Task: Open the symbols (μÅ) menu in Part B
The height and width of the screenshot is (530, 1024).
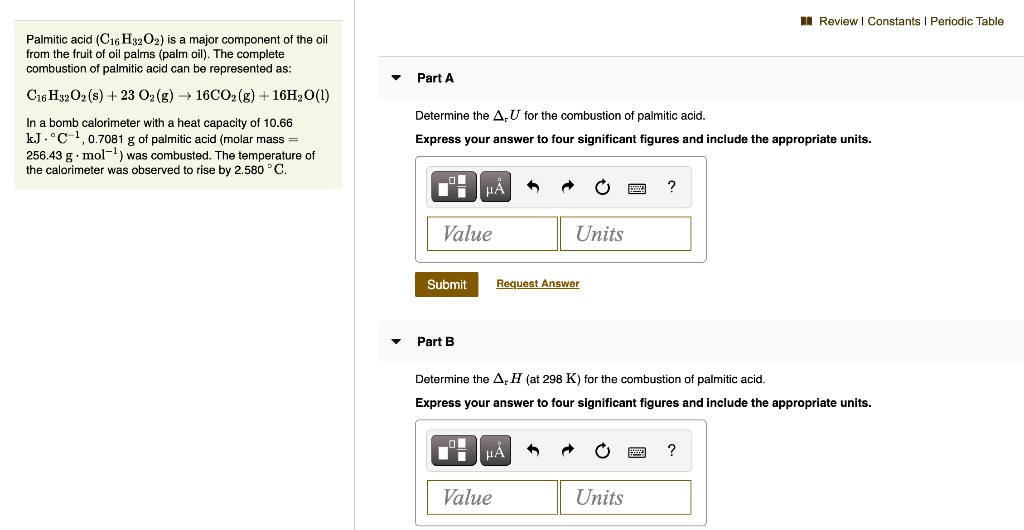Action: (x=495, y=451)
